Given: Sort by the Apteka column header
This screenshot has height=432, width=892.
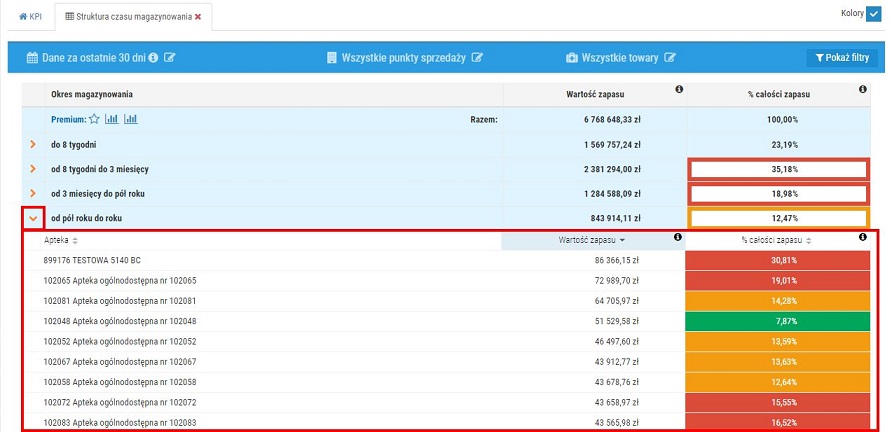Looking at the screenshot, I should coord(61,241).
